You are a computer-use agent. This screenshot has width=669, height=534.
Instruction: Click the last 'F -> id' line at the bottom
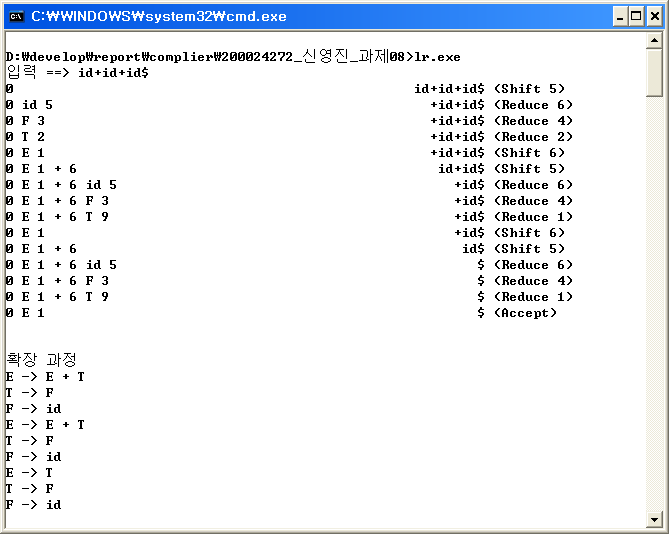click(x=33, y=505)
